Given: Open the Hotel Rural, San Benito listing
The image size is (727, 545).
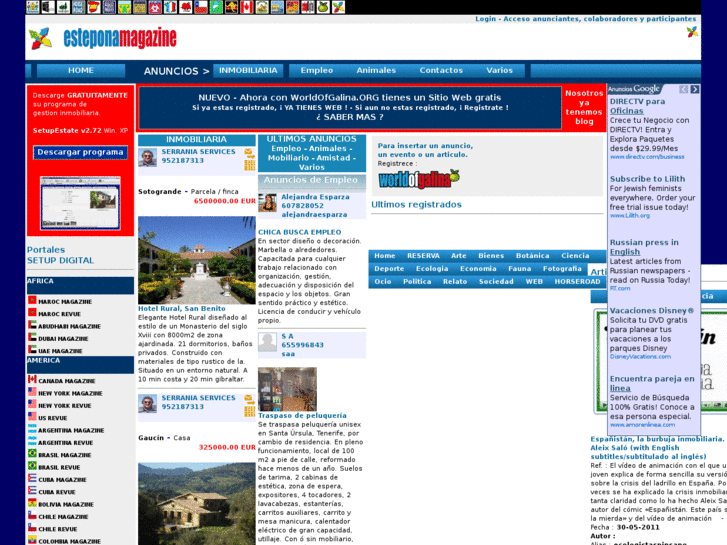Looking at the screenshot, I should (x=182, y=308).
